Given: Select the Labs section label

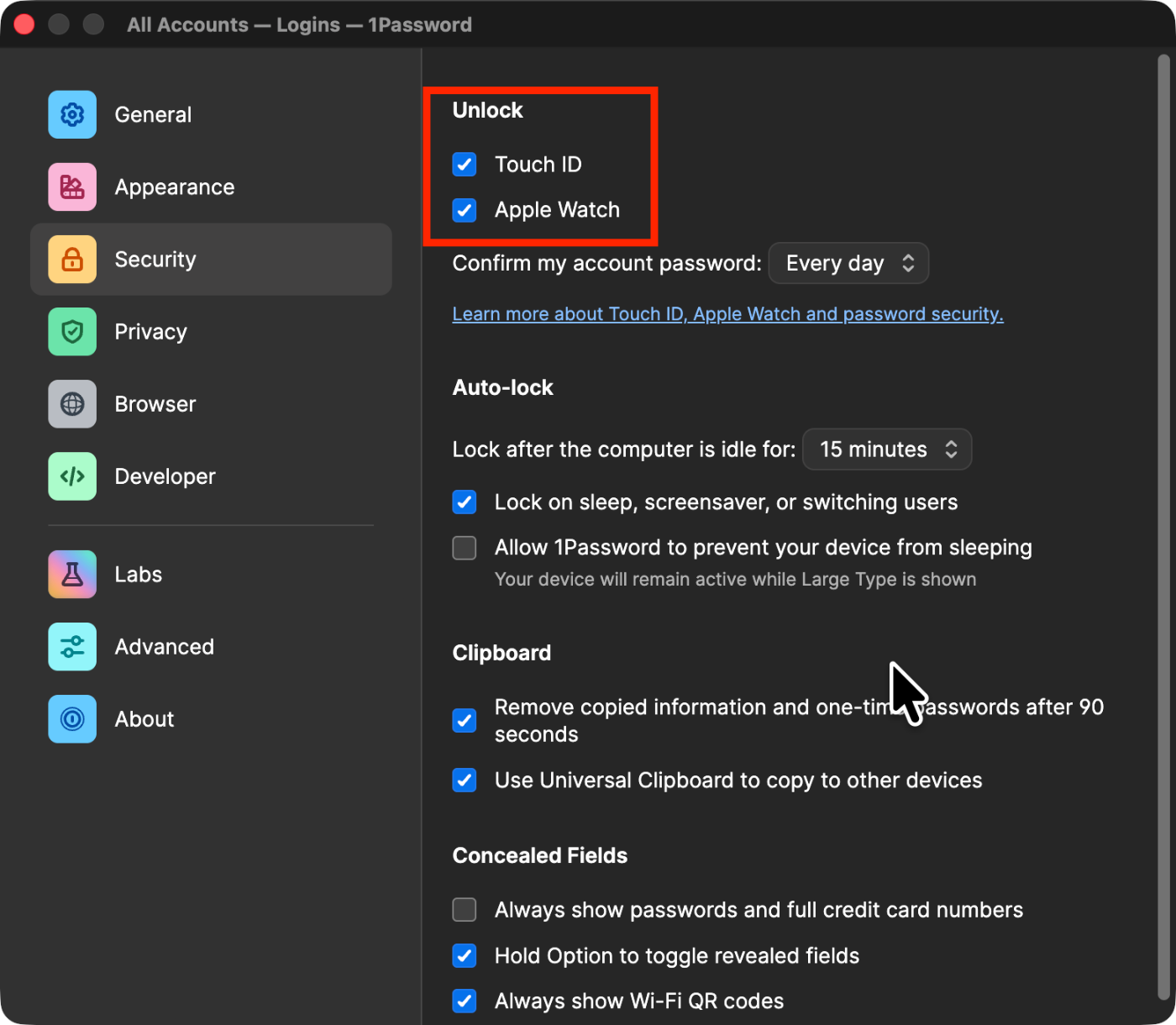Looking at the screenshot, I should click(139, 575).
